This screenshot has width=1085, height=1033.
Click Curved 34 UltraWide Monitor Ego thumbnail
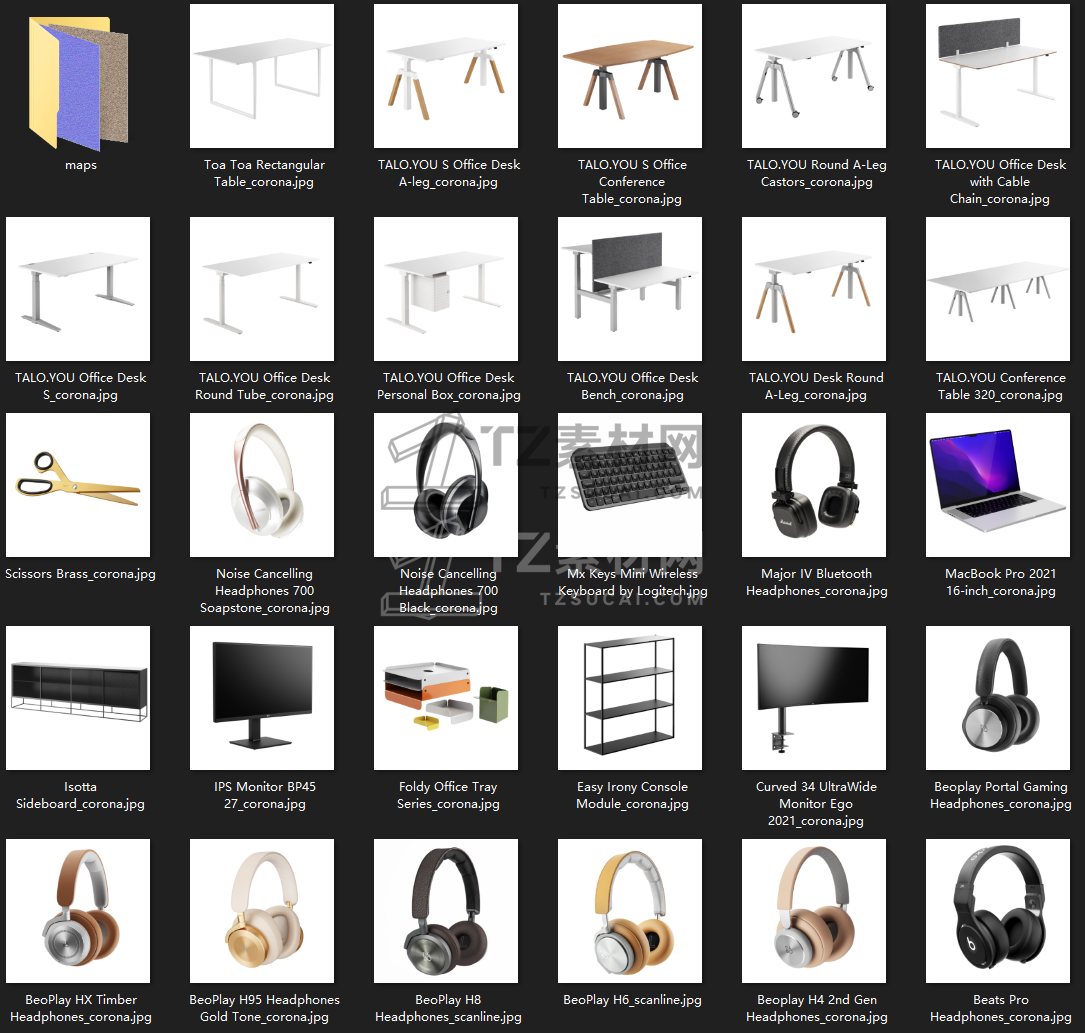pyautogui.click(x=814, y=698)
